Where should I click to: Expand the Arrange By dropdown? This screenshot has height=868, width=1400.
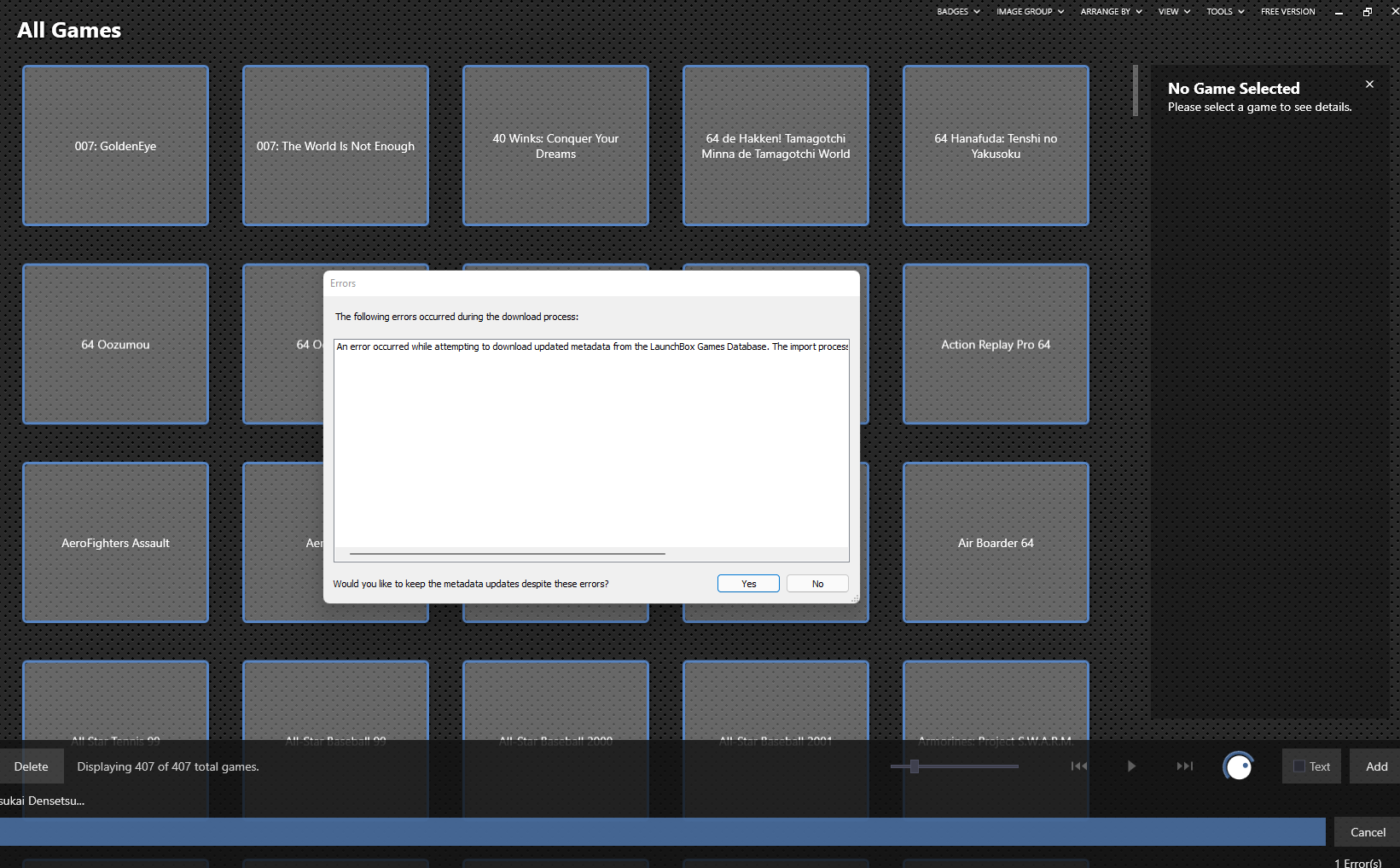point(1111,12)
